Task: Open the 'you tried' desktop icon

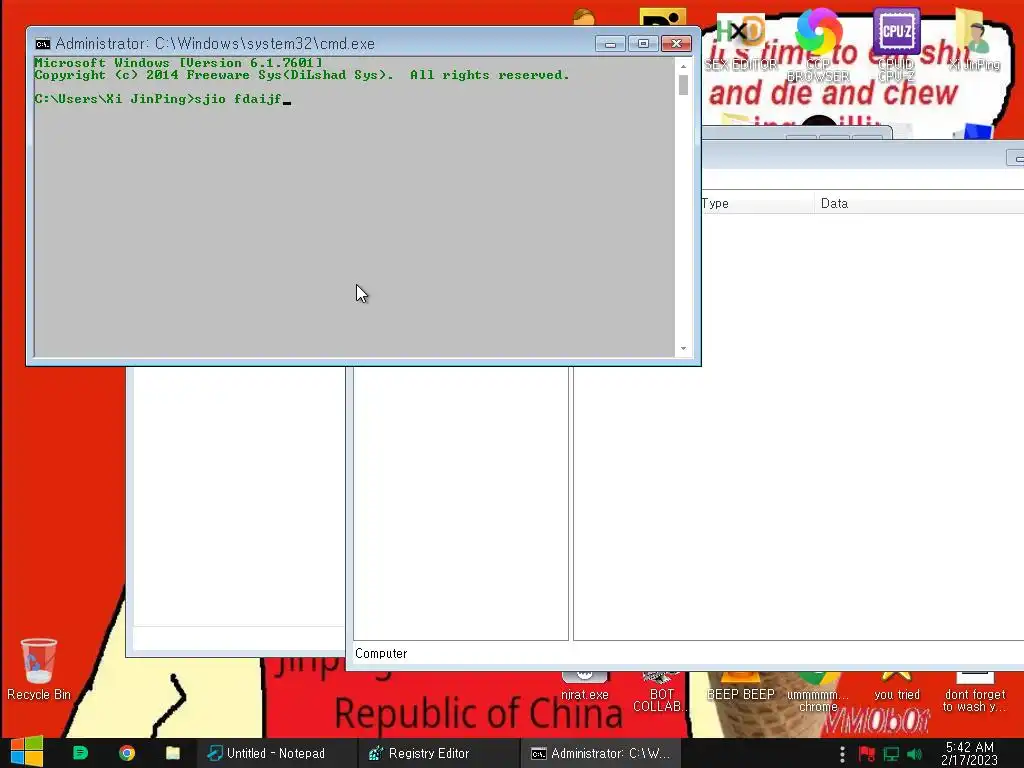Action: click(x=897, y=686)
